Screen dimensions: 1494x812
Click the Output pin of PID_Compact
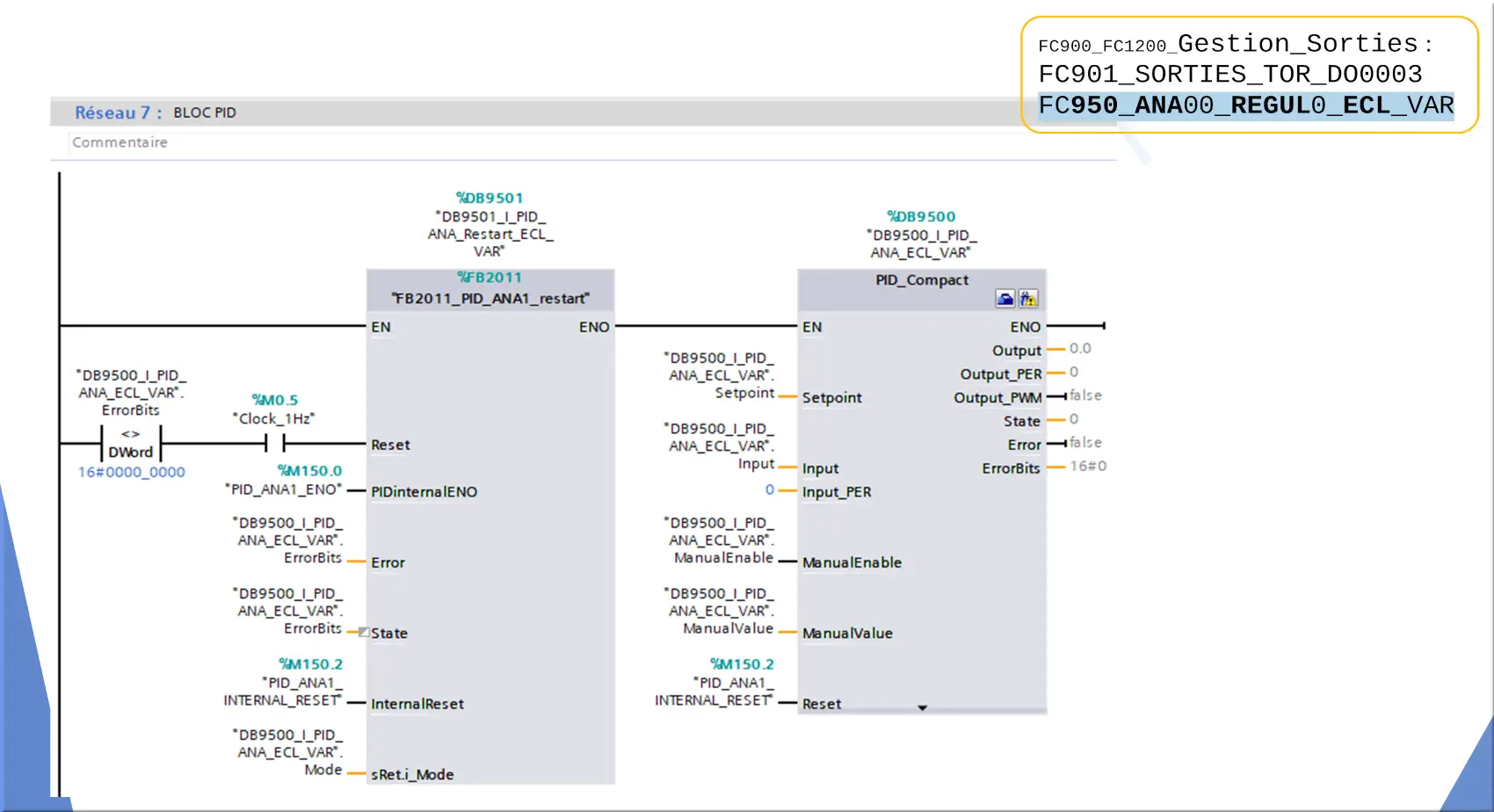[1017, 351]
